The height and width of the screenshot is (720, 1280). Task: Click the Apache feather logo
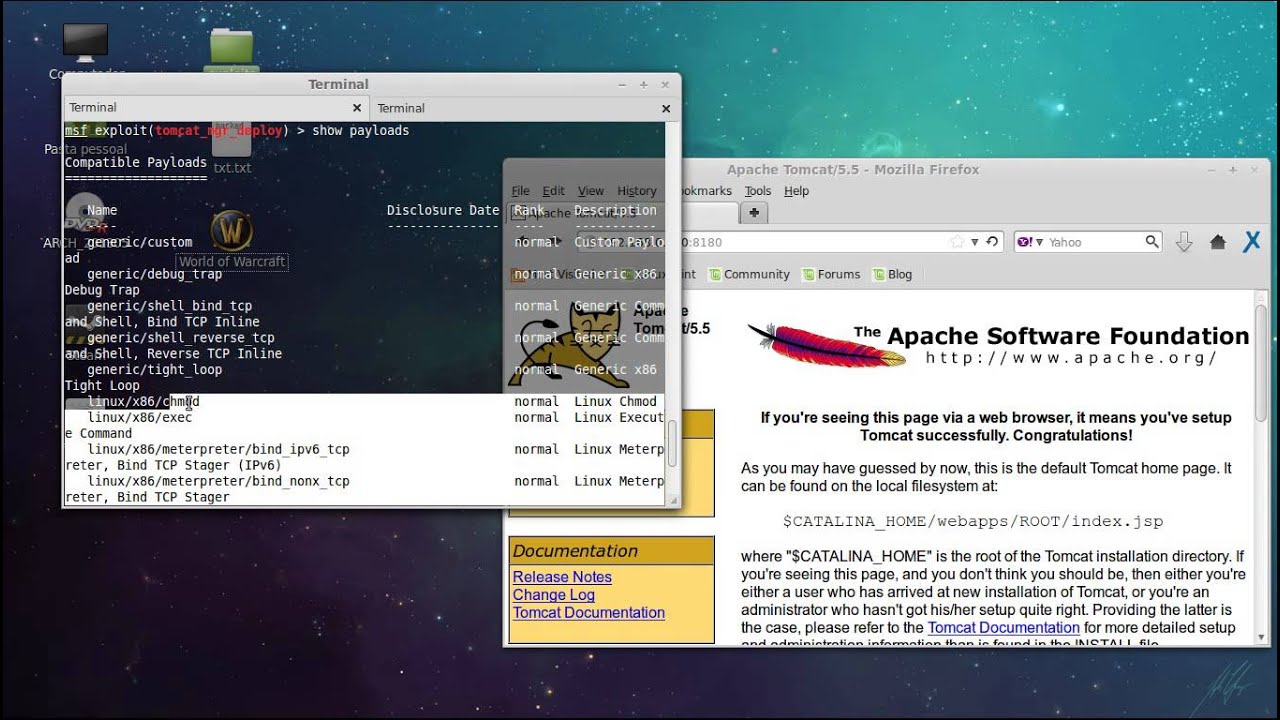tap(826, 344)
